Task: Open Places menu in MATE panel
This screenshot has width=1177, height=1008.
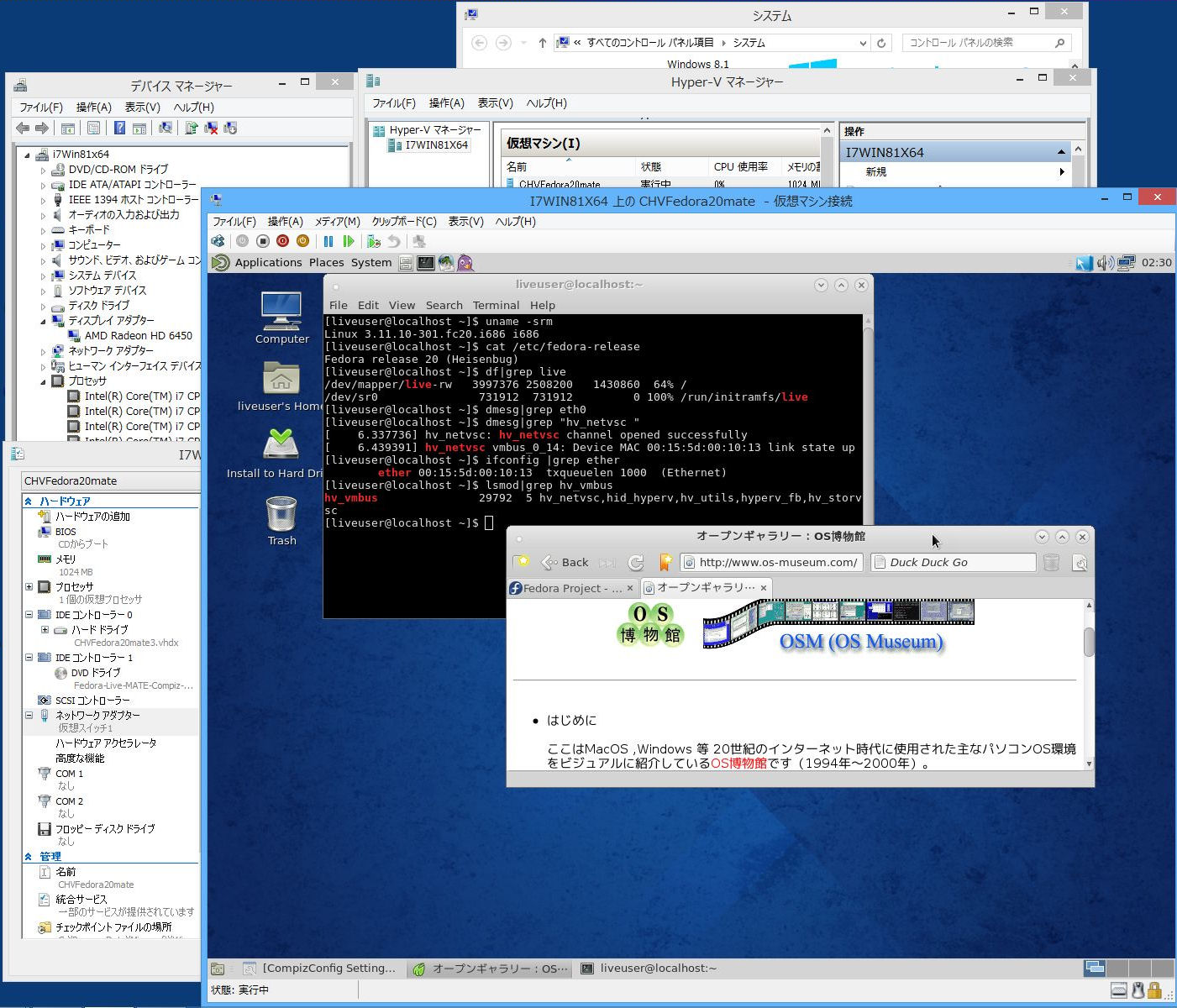Action: [x=326, y=263]
